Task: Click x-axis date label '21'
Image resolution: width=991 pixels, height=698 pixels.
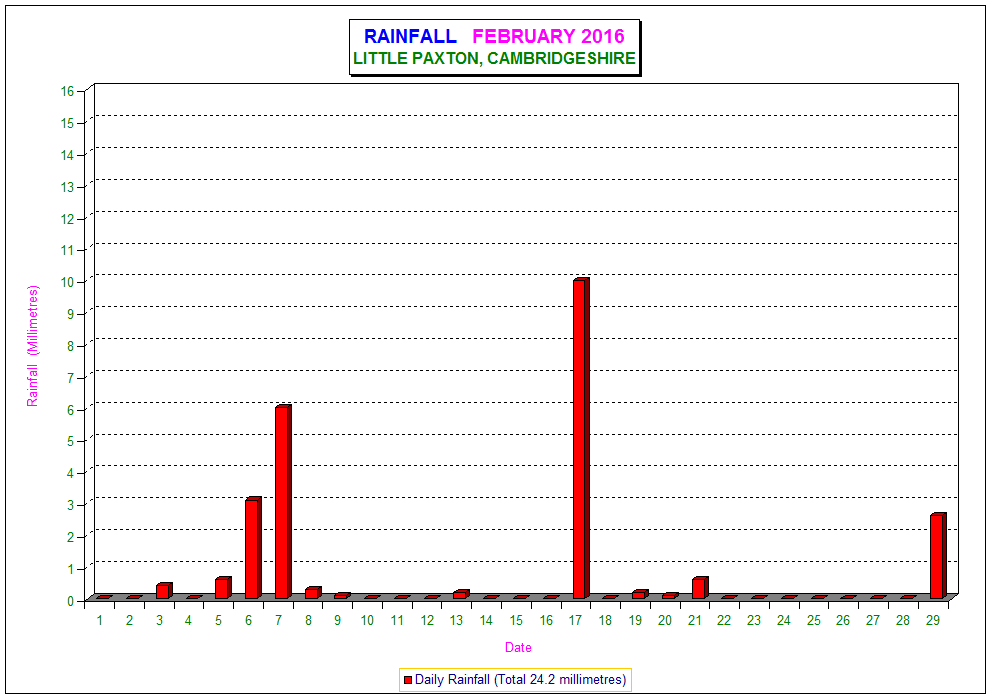Action: [x=695, y=620]
